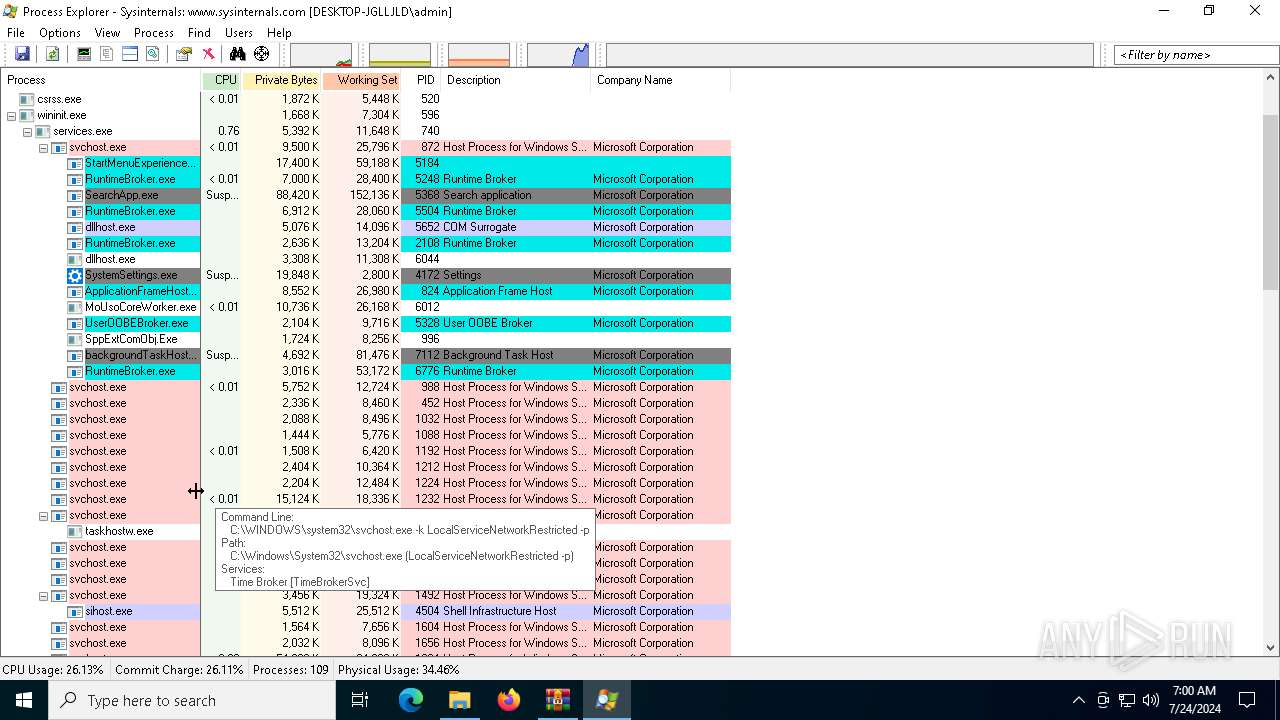
Task: Open Task View on the taskbar
Action: pos(360,700)
